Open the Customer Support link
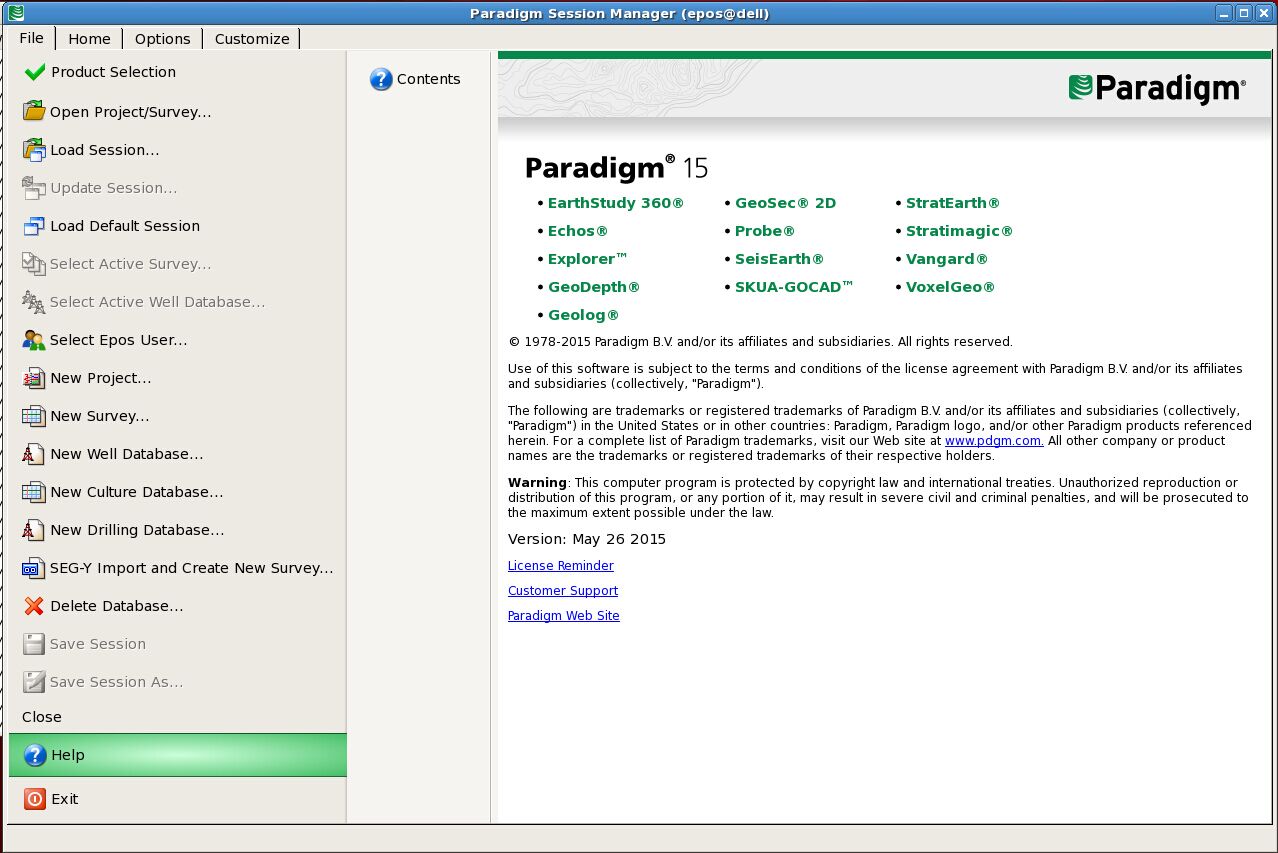The height and width of the screenshot is (853, 1278). point(563,591)
